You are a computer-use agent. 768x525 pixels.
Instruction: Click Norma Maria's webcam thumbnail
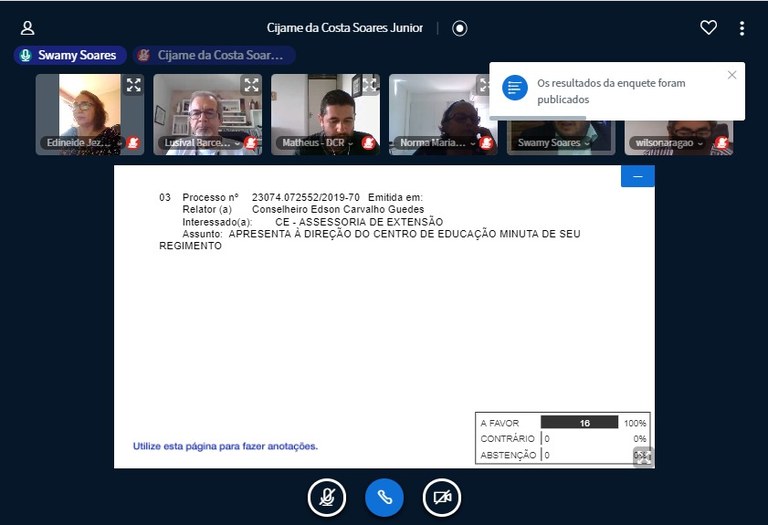point(440,112)
